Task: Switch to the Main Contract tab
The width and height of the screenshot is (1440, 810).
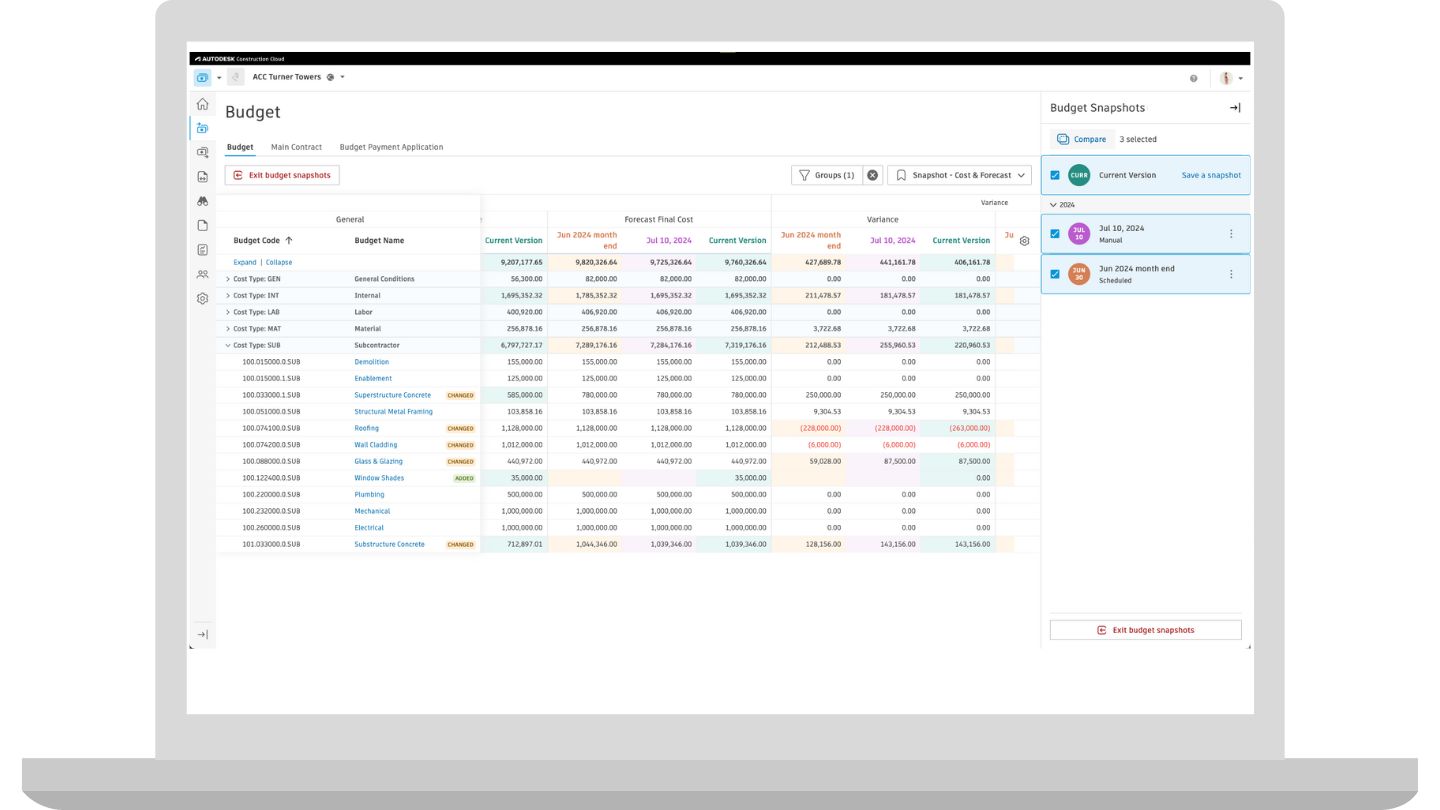Action: click(x=296, y=147)
